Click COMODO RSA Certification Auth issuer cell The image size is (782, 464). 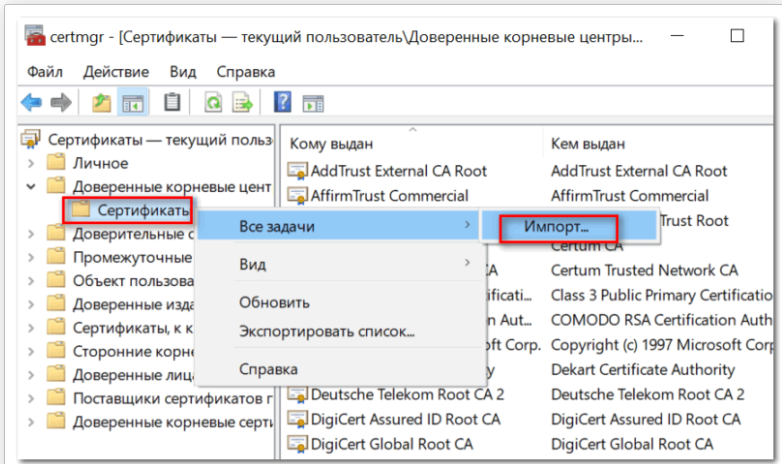click(x=661, y=320)
